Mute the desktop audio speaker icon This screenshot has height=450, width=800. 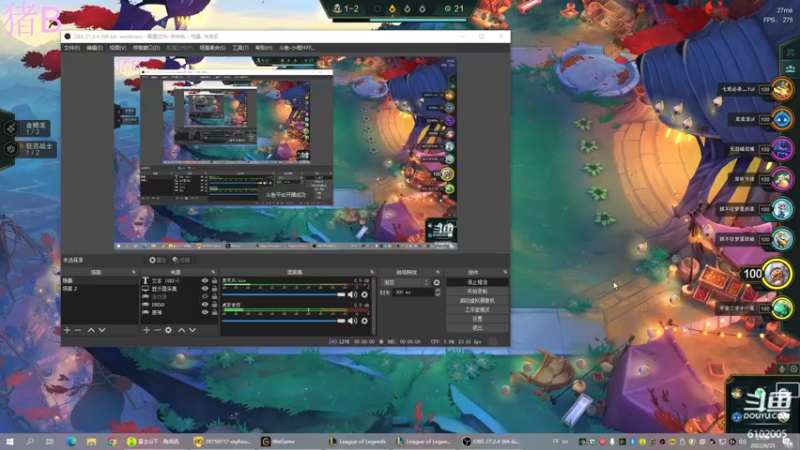pos(352,321)
